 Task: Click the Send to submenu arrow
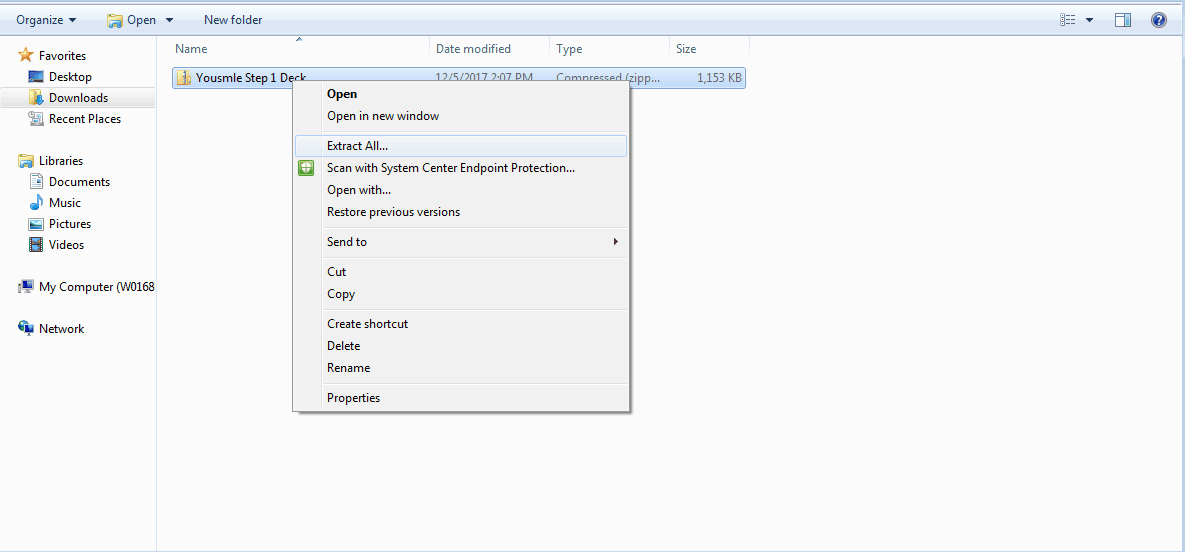coord(616,242)
